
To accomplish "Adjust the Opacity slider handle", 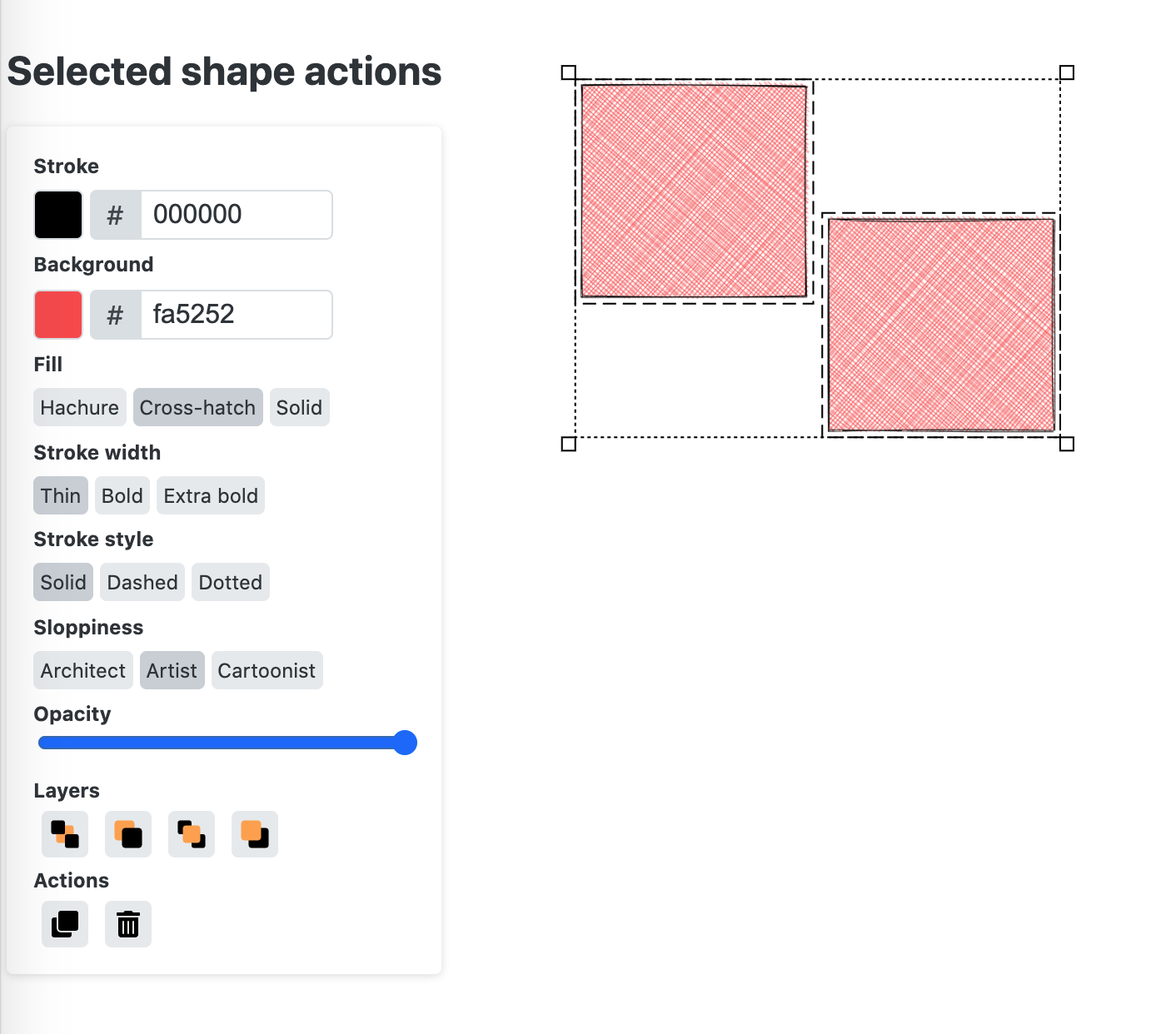I will tap(406, 742).
